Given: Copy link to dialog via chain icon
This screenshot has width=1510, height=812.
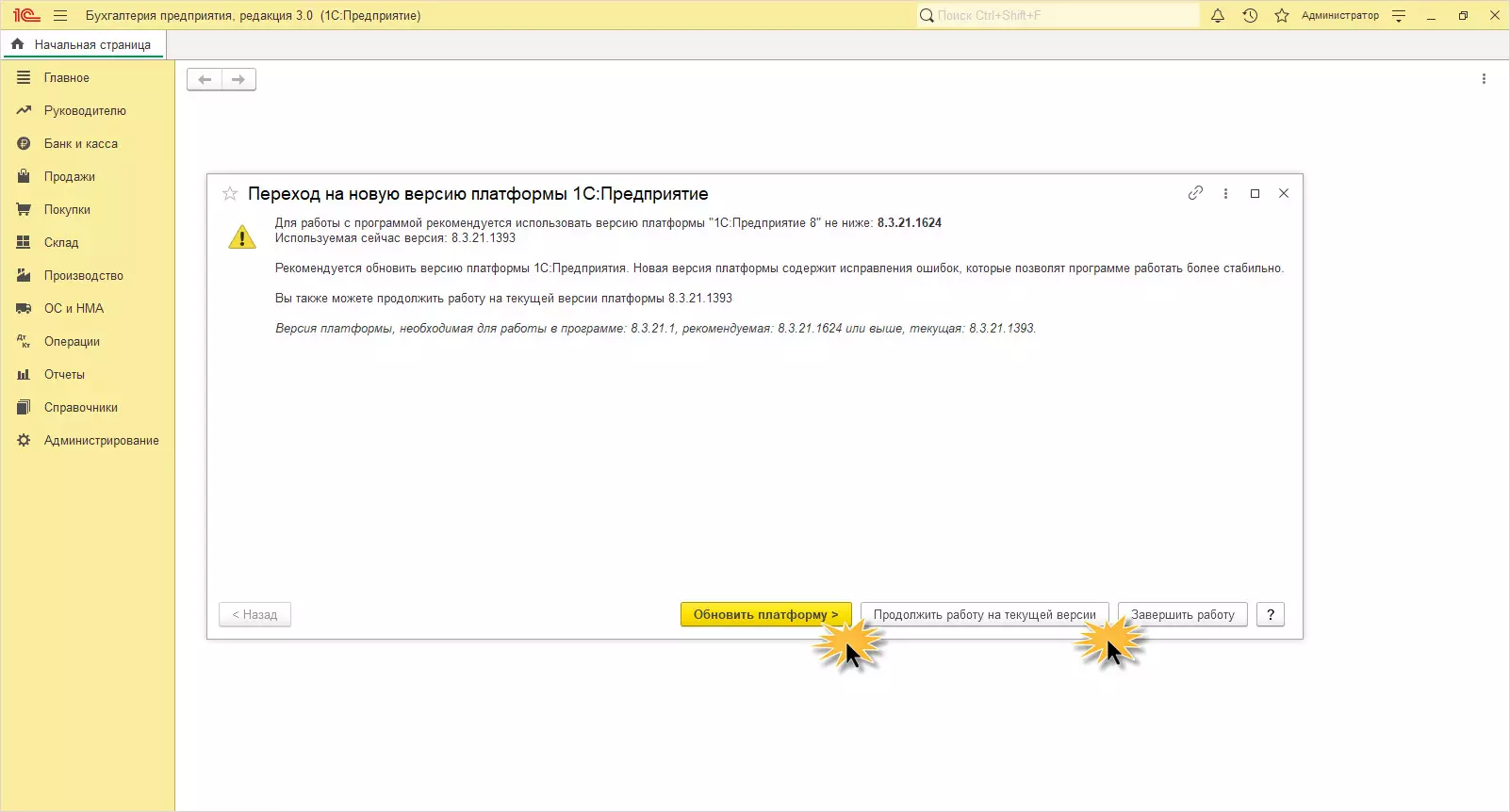Looking at the screenshot, I should [1195, 193].
